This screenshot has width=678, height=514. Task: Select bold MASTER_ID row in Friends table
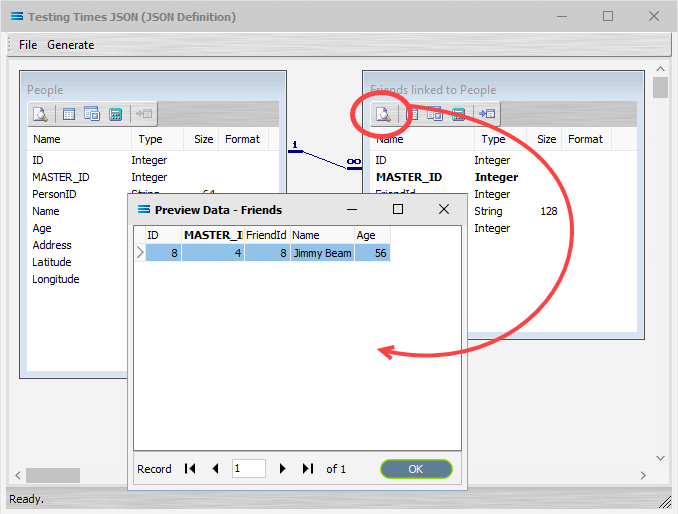click(504, 177)
